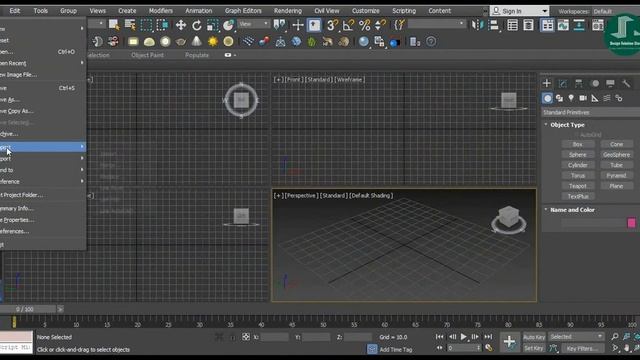The image size is (640, 360).
Task: Click Add Time Tag
Action: pyautogui.click(x=396, y=349)
